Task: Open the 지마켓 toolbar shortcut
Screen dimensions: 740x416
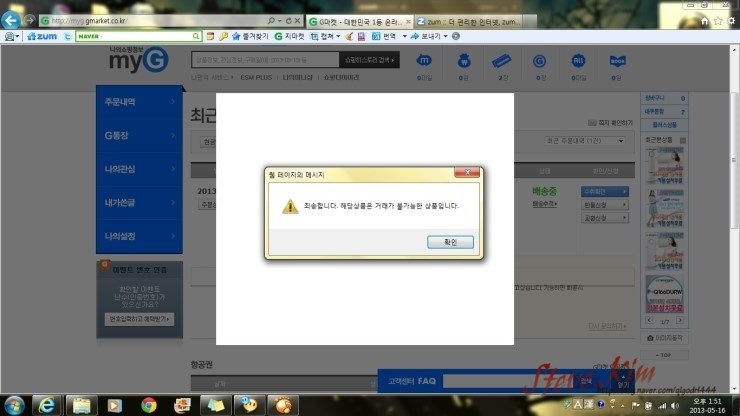Action: click(x=289, y=36)
